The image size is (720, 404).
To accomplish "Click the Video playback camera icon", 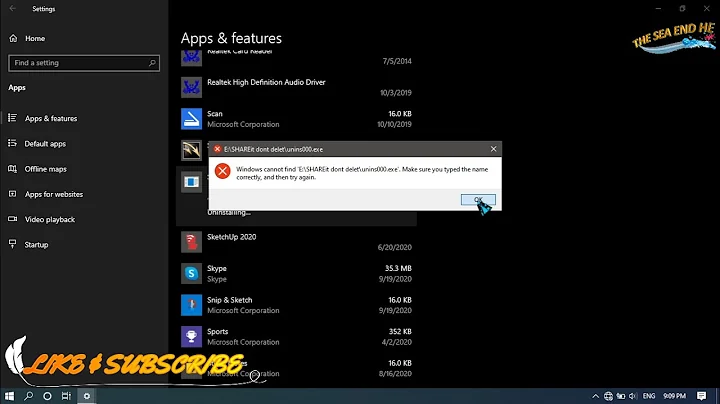I will point(12,219).
